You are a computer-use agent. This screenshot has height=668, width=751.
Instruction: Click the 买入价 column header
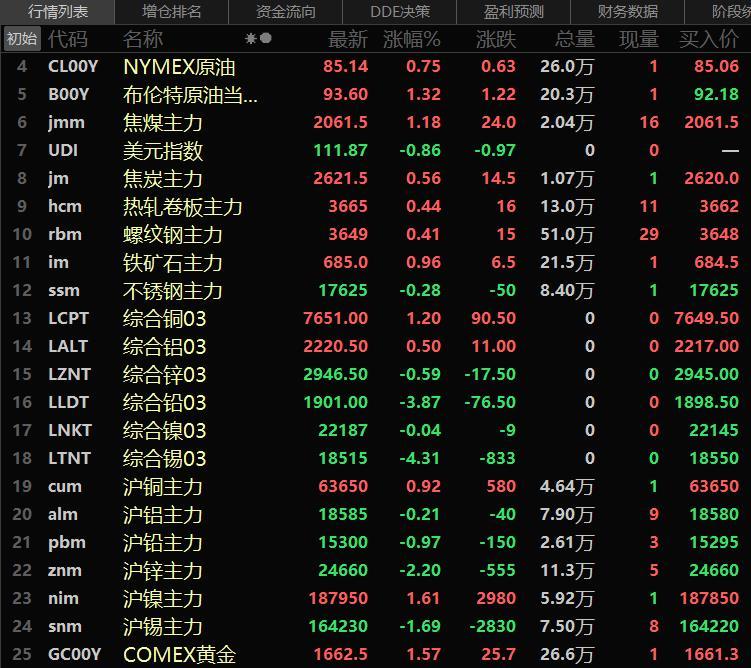click(x=709, y=39)
